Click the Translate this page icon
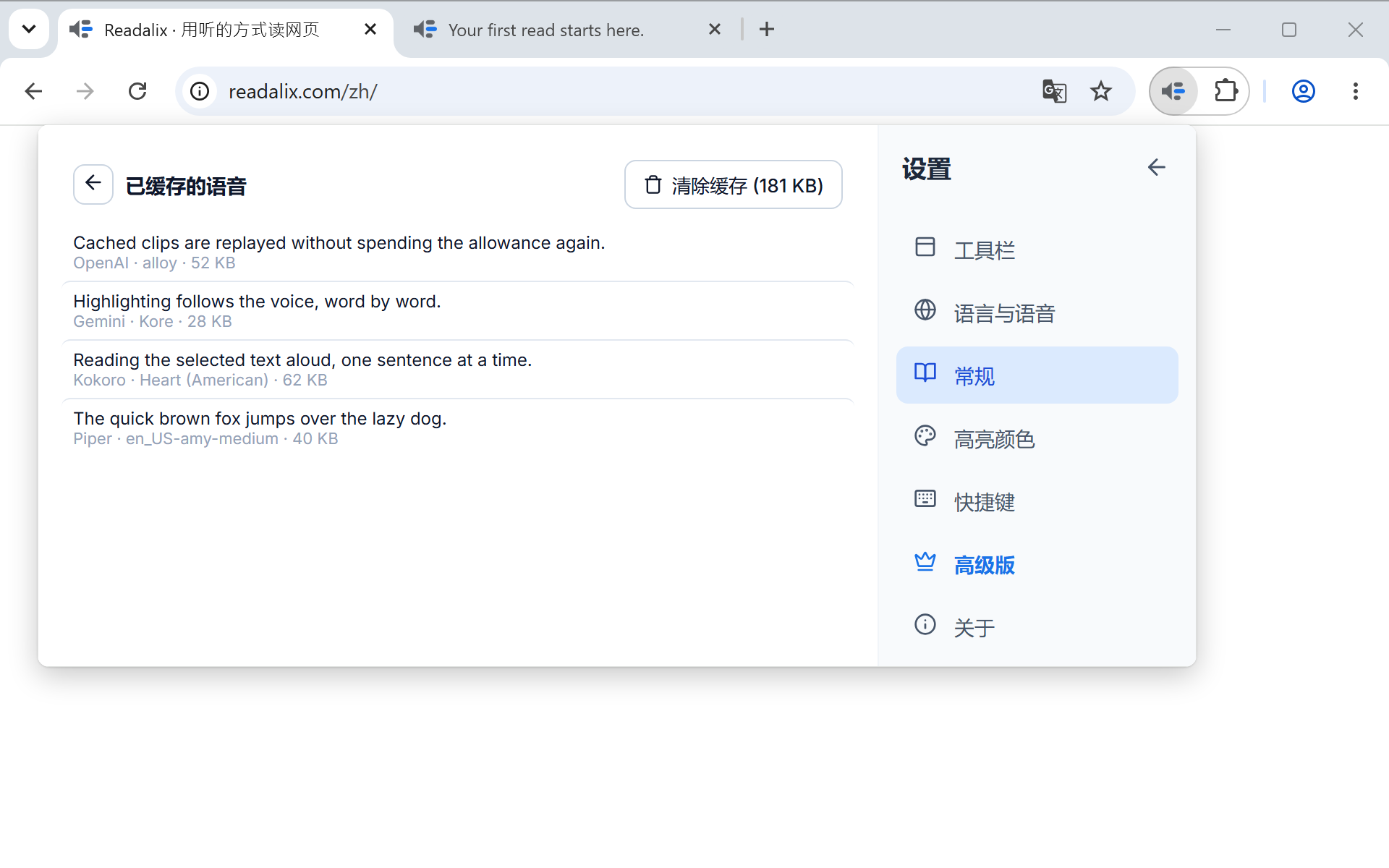1389x868 pixels. 1054,91
